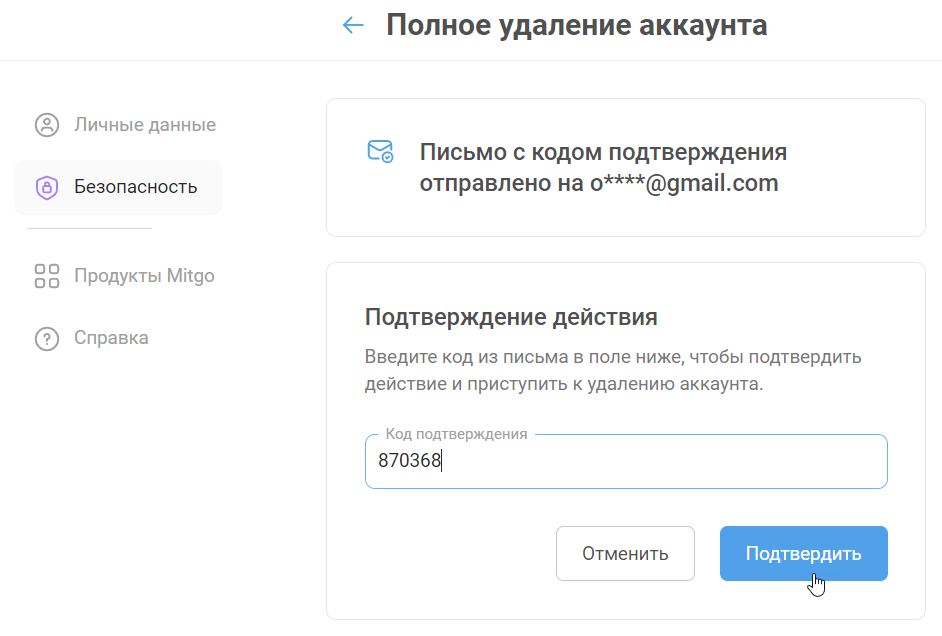The height and width of the screenshot is (636, 942).
Task: Go to Продукты Mitgo section label
Action: pos(144,276)
